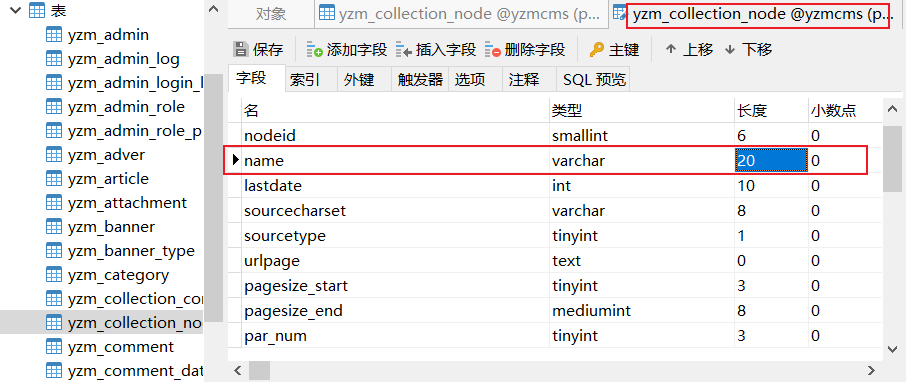Select the pagesize_start field name cell

tap(396, 286)
